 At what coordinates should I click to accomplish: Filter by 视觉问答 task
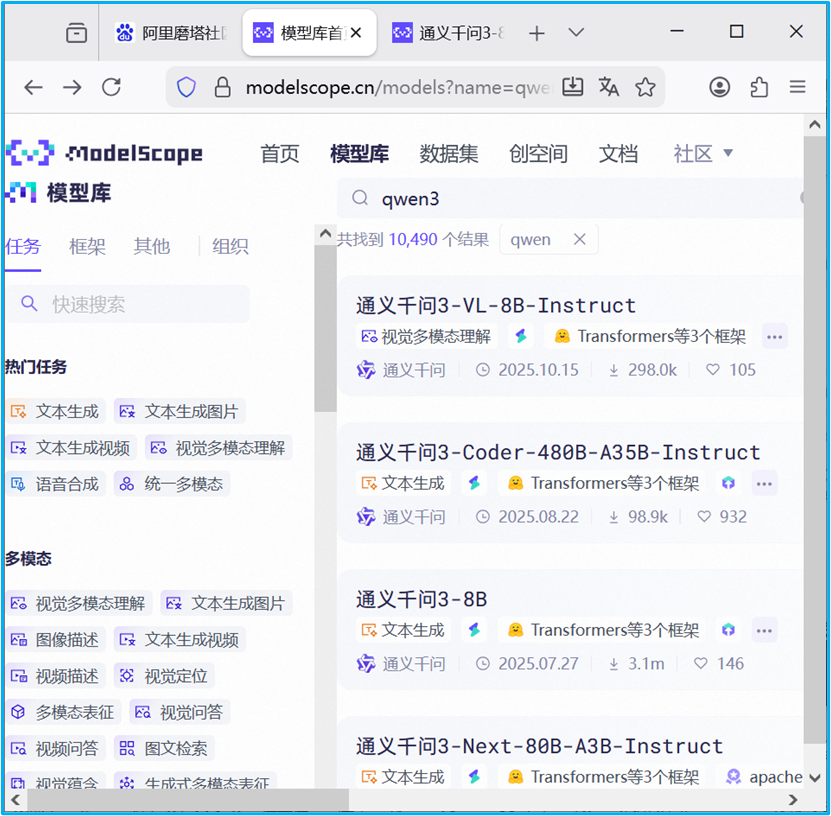(180, 712)
